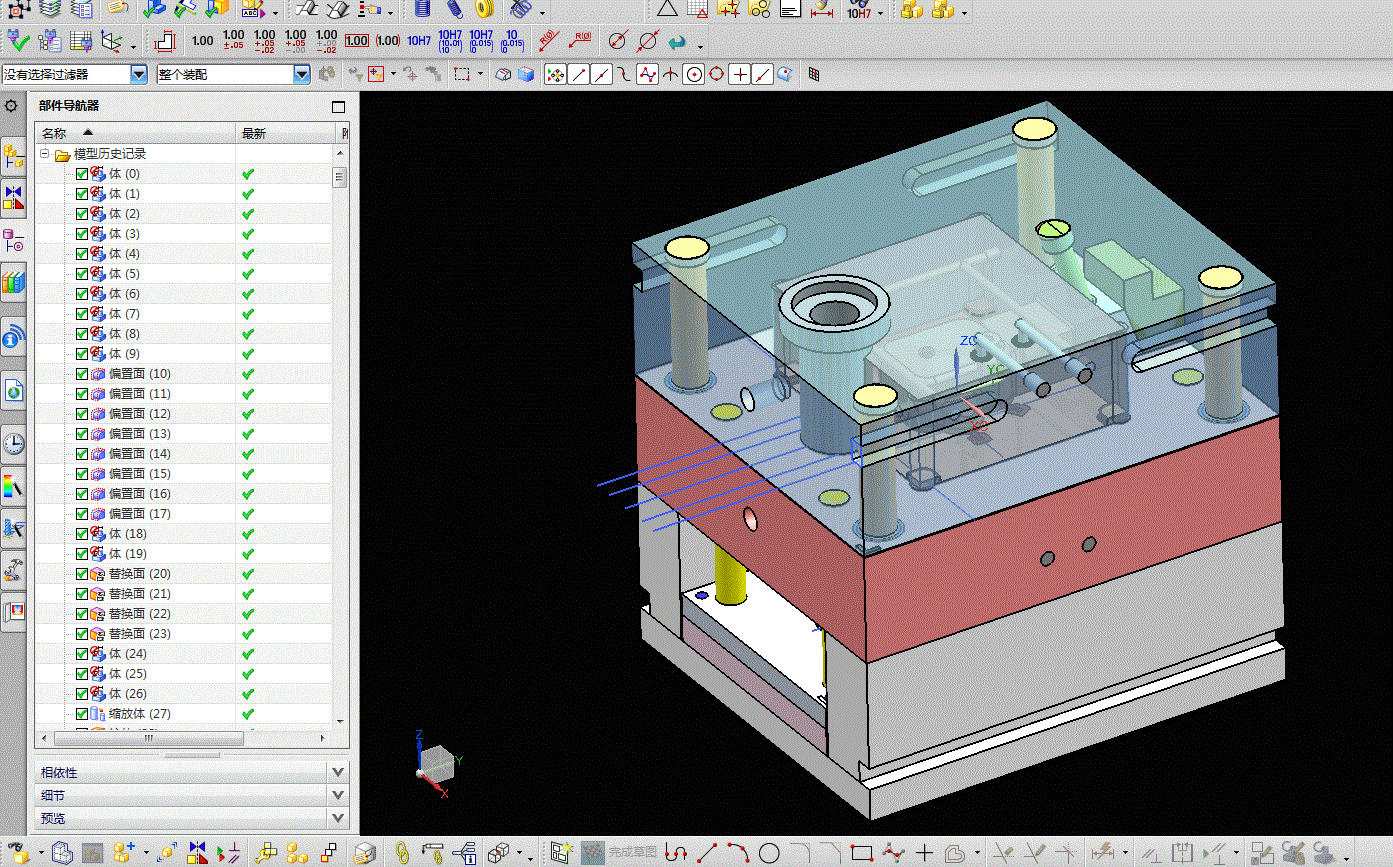The height and width of the screenshot is (867, 1393).
Task: Select the 体 (25) feature in the tree
Action: (x=127, y=674)
